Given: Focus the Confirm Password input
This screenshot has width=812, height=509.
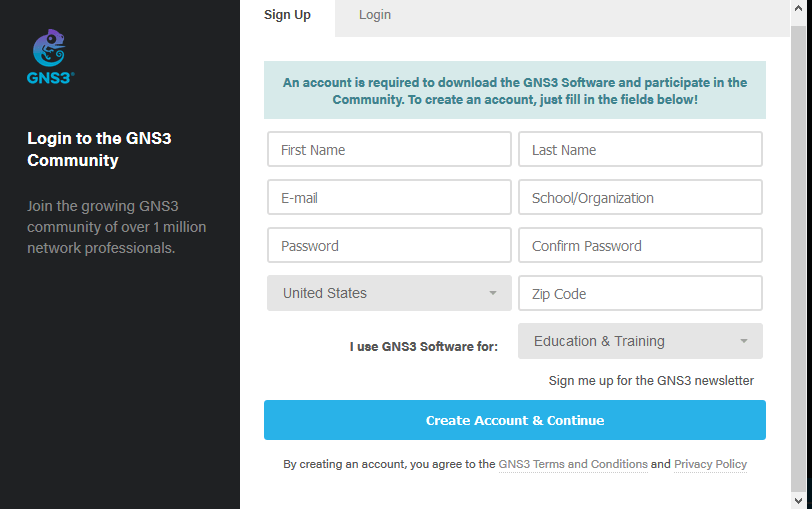Looking at the screenshot, I should [x=640, y=246].
